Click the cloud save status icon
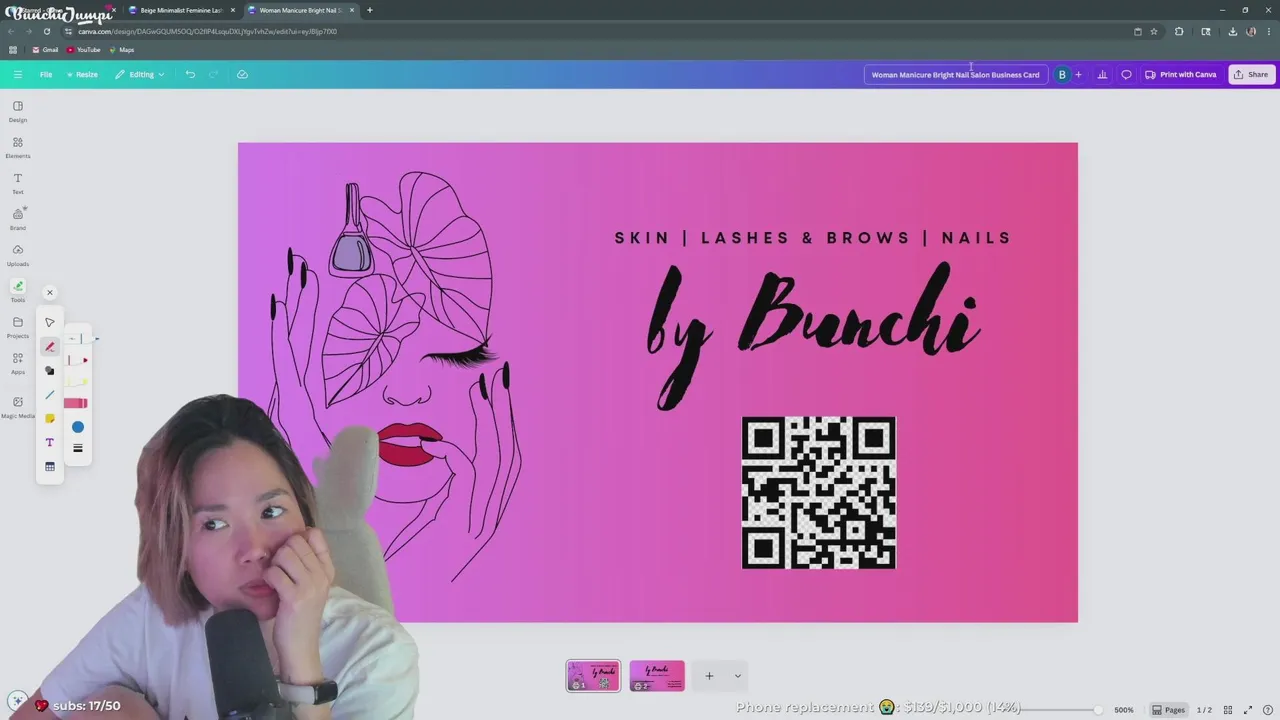 pyautogui.click(x=242, y=74)
